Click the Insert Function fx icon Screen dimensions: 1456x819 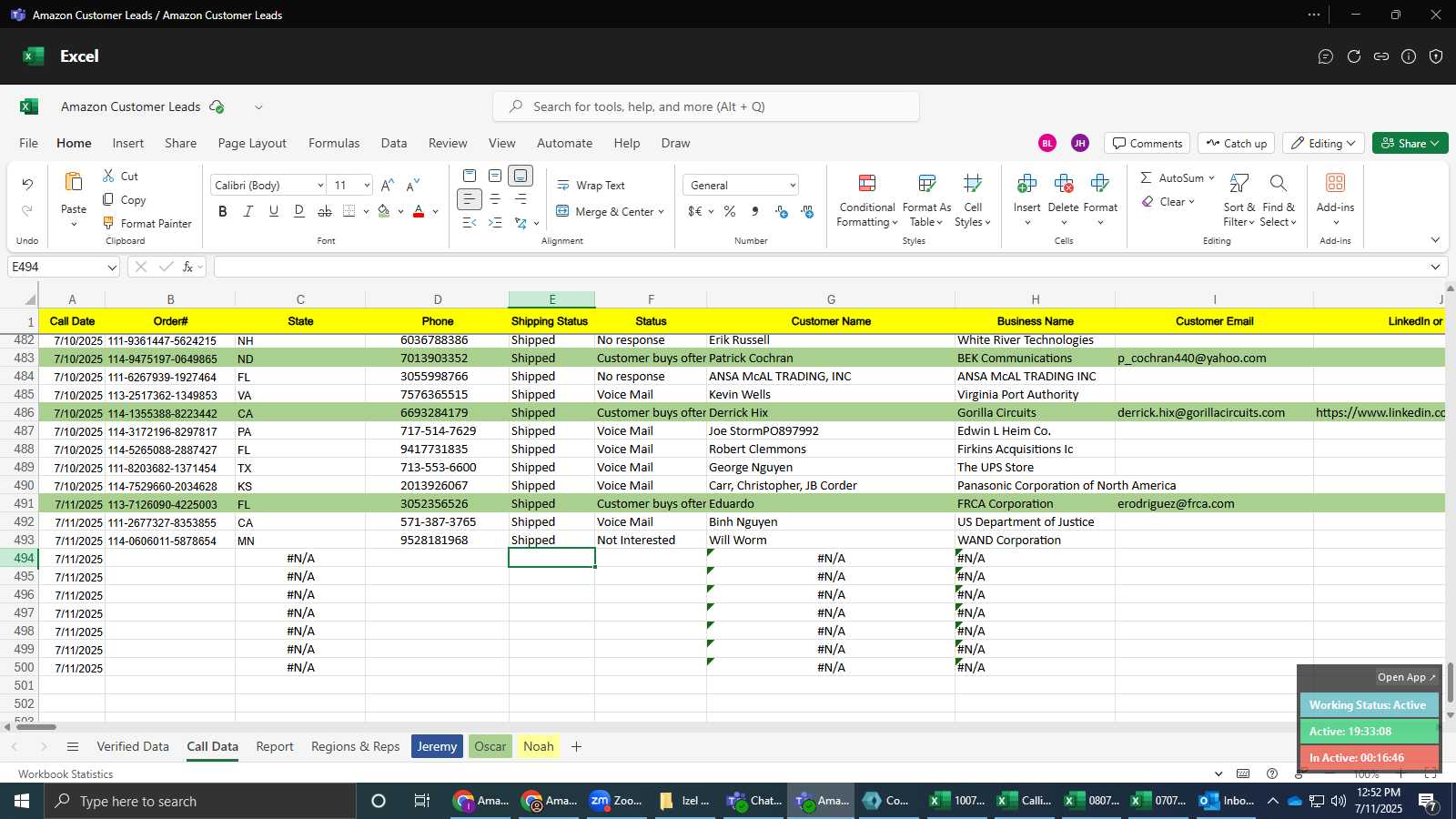click(x=188, y=267)
